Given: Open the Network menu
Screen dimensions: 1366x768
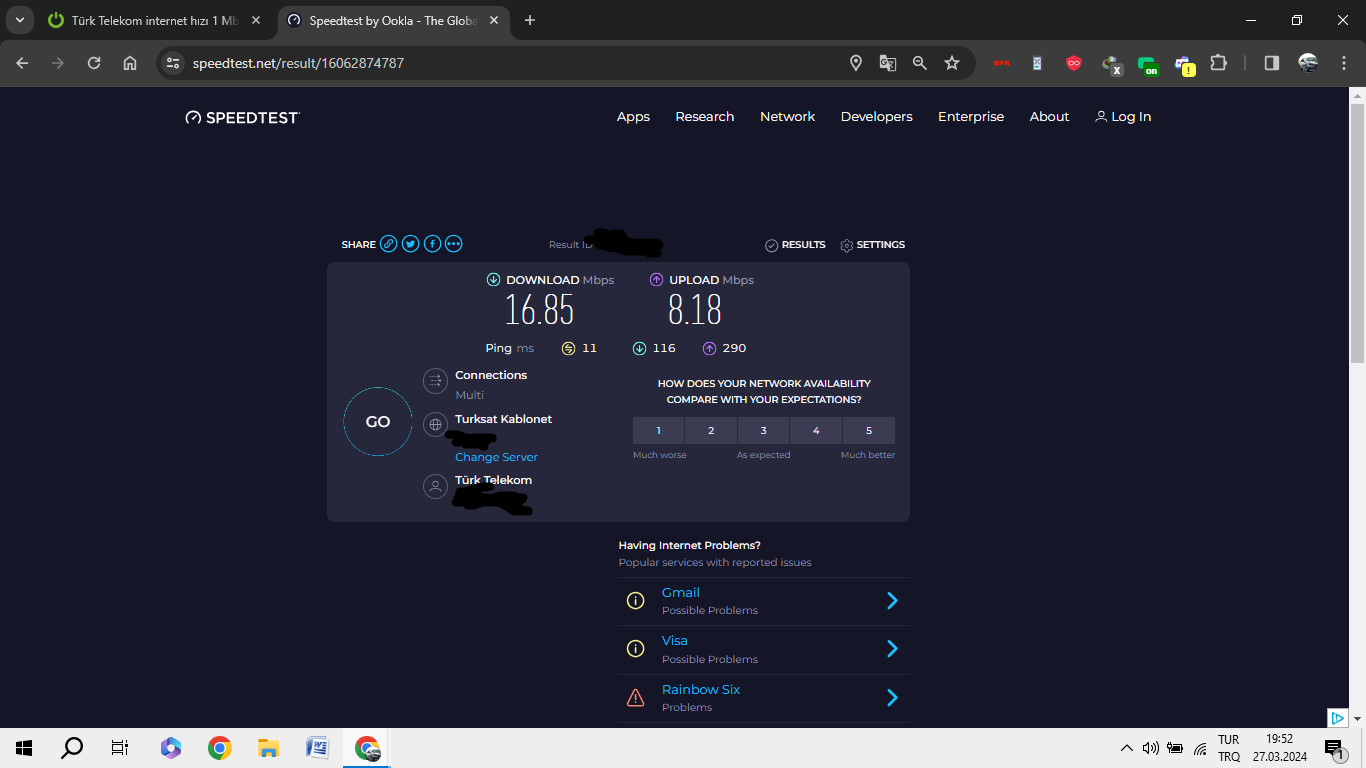Looking at the screenshot, I should (788, 117).
